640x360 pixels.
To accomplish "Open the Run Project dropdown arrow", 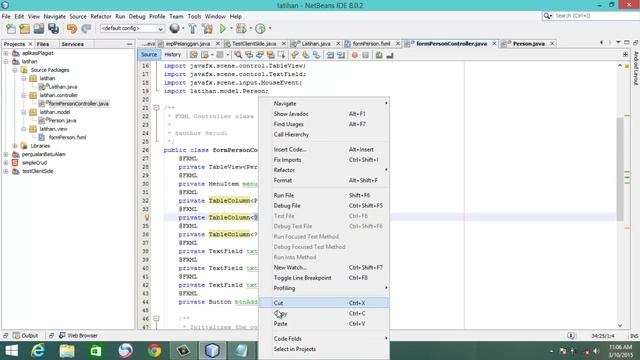I will [231, 29].
